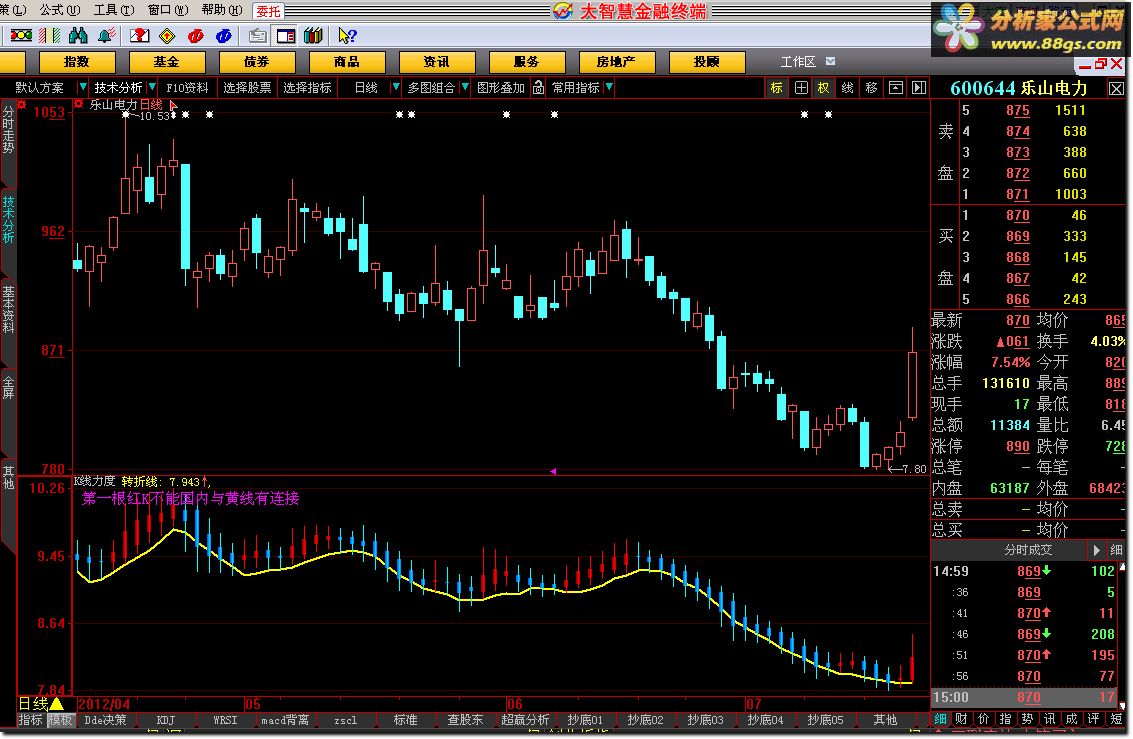Click the gray notepad toolbar icon
The image size is (1133, 739).
click(x=257, y=35)
